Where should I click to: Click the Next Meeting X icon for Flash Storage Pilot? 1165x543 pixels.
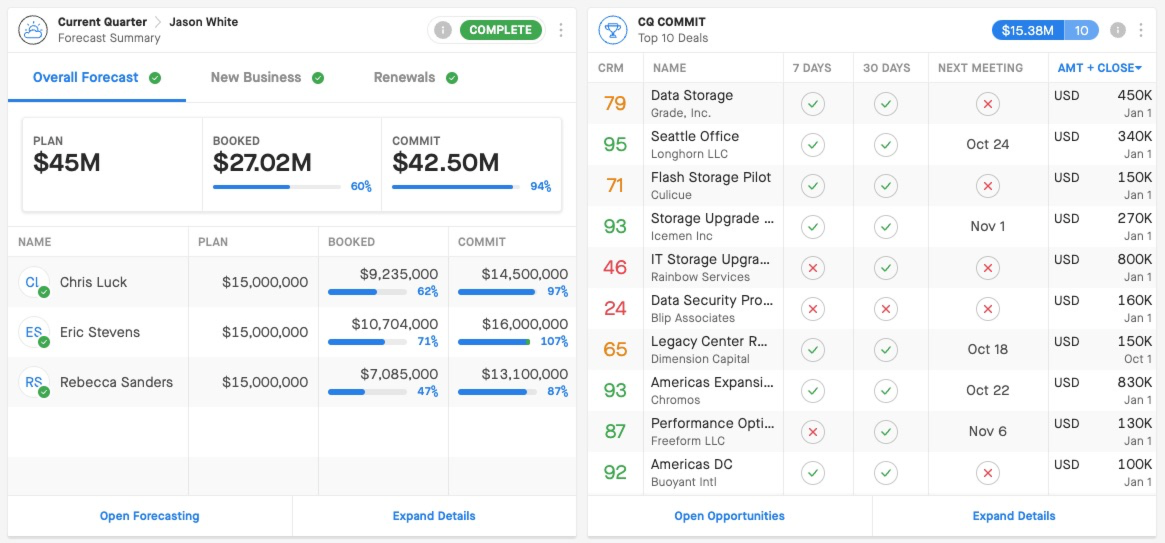(987, 186)
